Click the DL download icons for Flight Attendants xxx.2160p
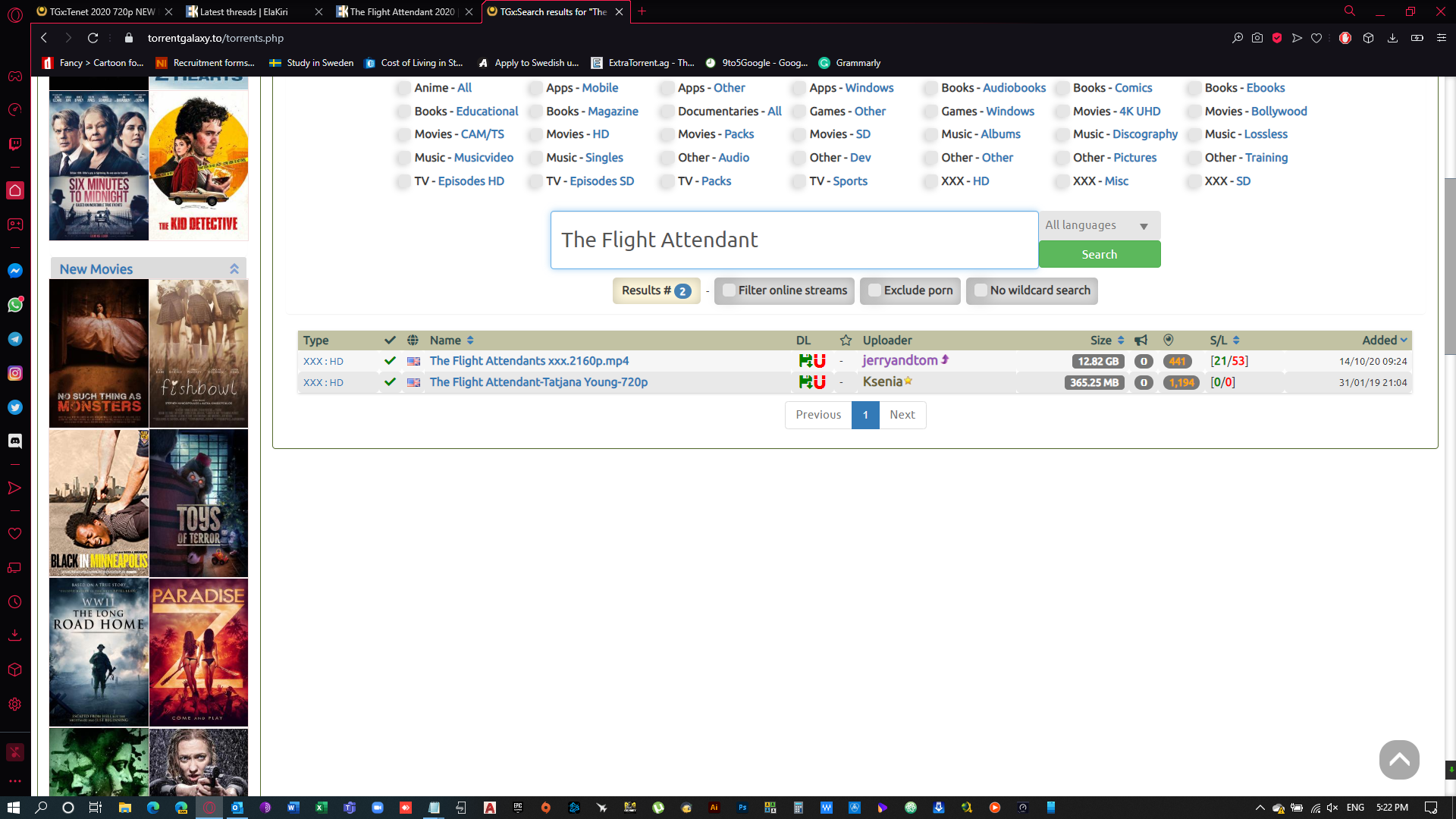The width and height of the screenshot is (1456, 819). point(812,361)
